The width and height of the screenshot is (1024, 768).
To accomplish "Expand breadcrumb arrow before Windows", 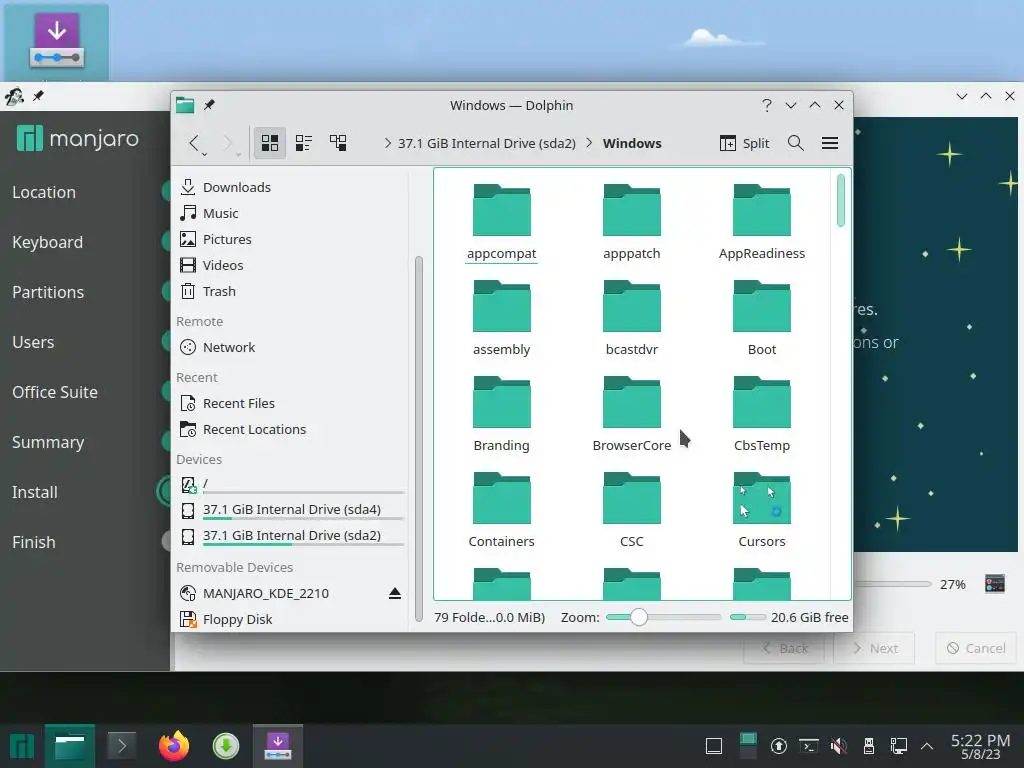I will [589, 143].
